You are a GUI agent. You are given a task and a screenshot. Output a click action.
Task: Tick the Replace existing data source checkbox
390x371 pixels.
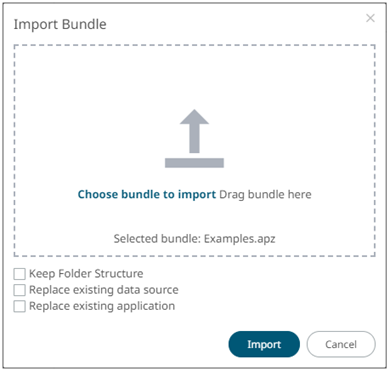click(x=19, y=290)
